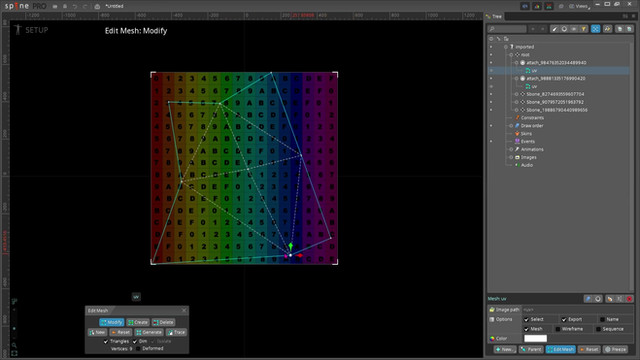Collapse the attach_9847635 slot node
The height and width of the screenshot is (360, 640).
516,63
